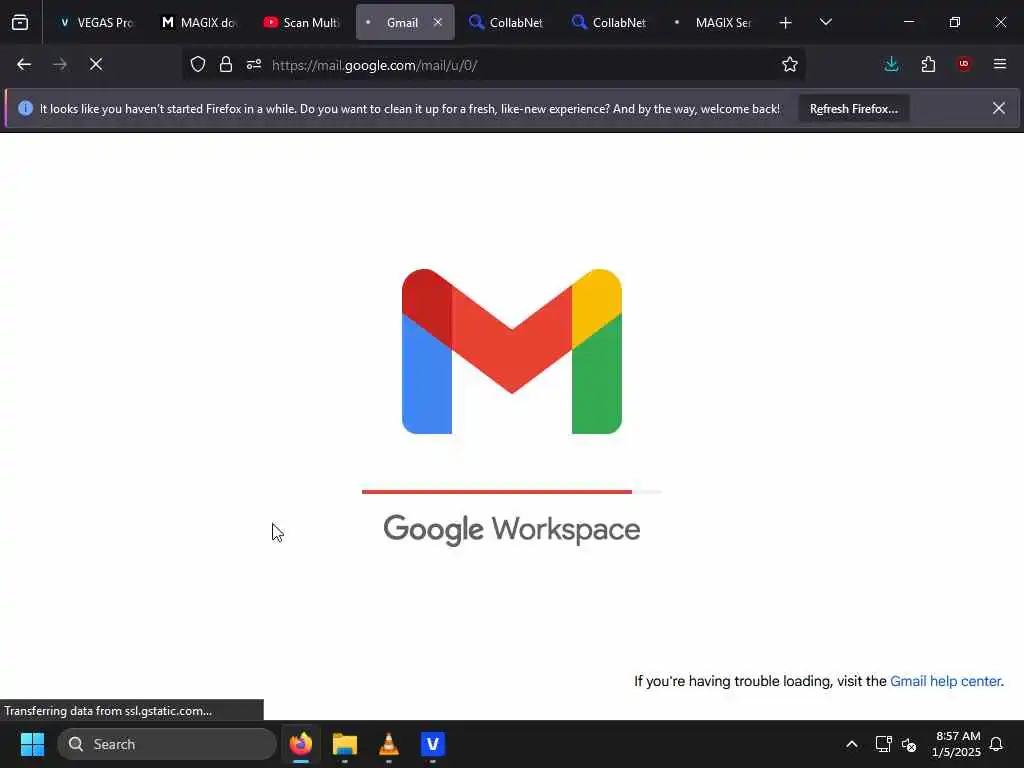1024x768 pixels.
Task: Close the Gmail tab
Action: click(x=438, y=22)
